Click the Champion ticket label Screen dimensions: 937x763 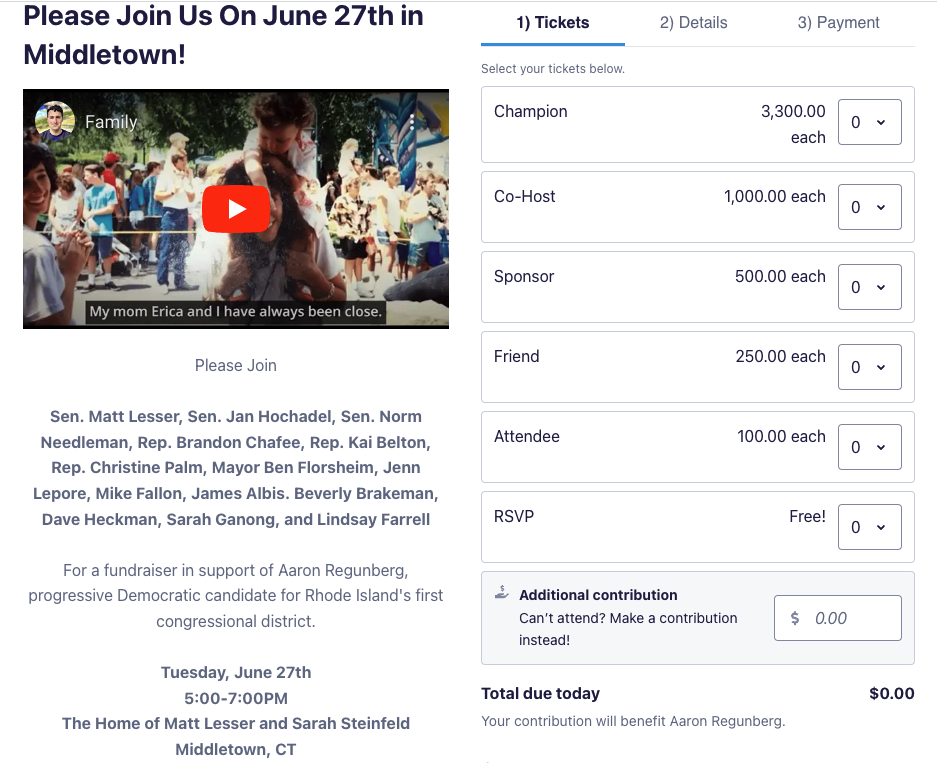point(530,111)
